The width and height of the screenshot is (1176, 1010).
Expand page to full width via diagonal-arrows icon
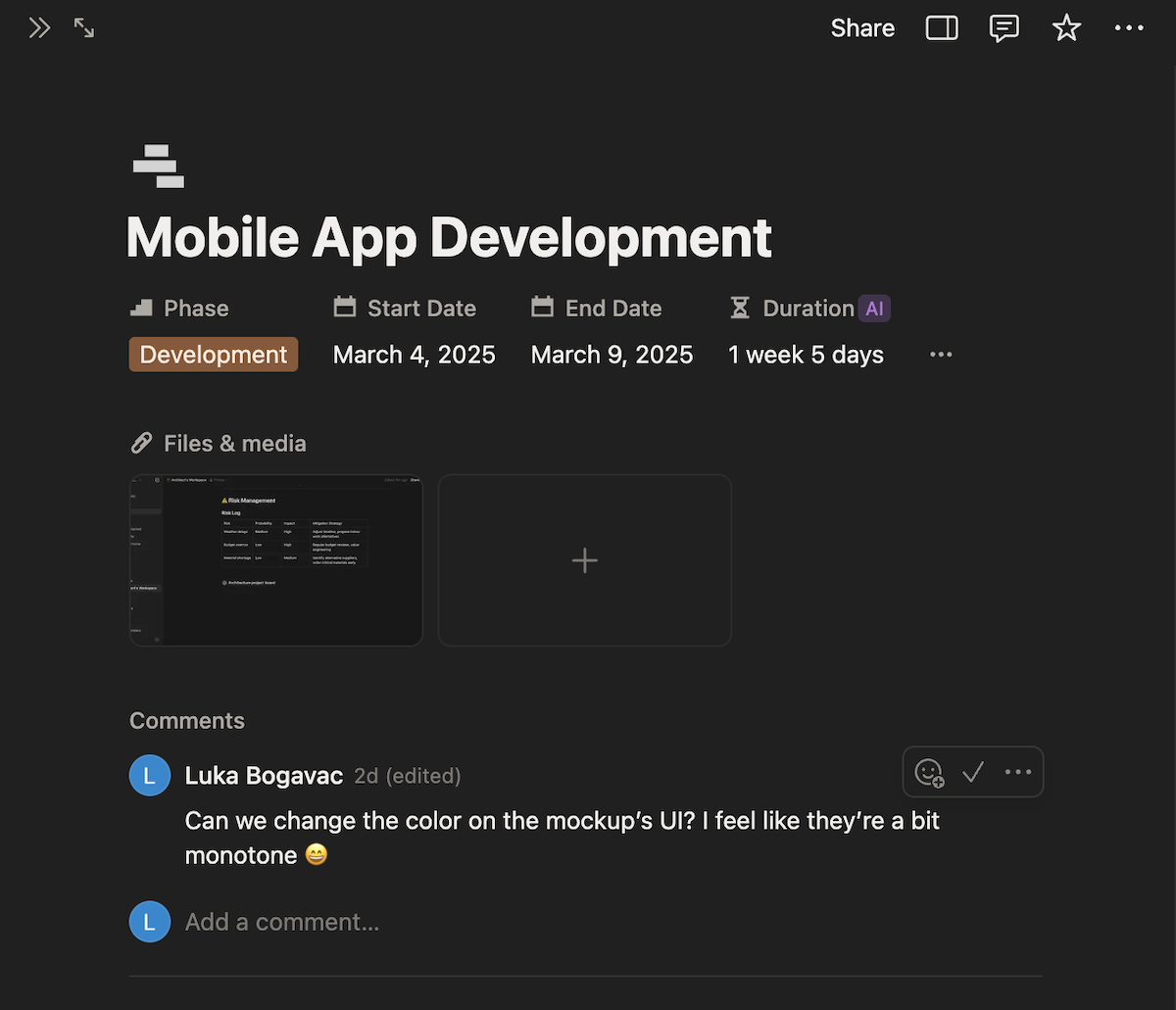pos(84,27)
